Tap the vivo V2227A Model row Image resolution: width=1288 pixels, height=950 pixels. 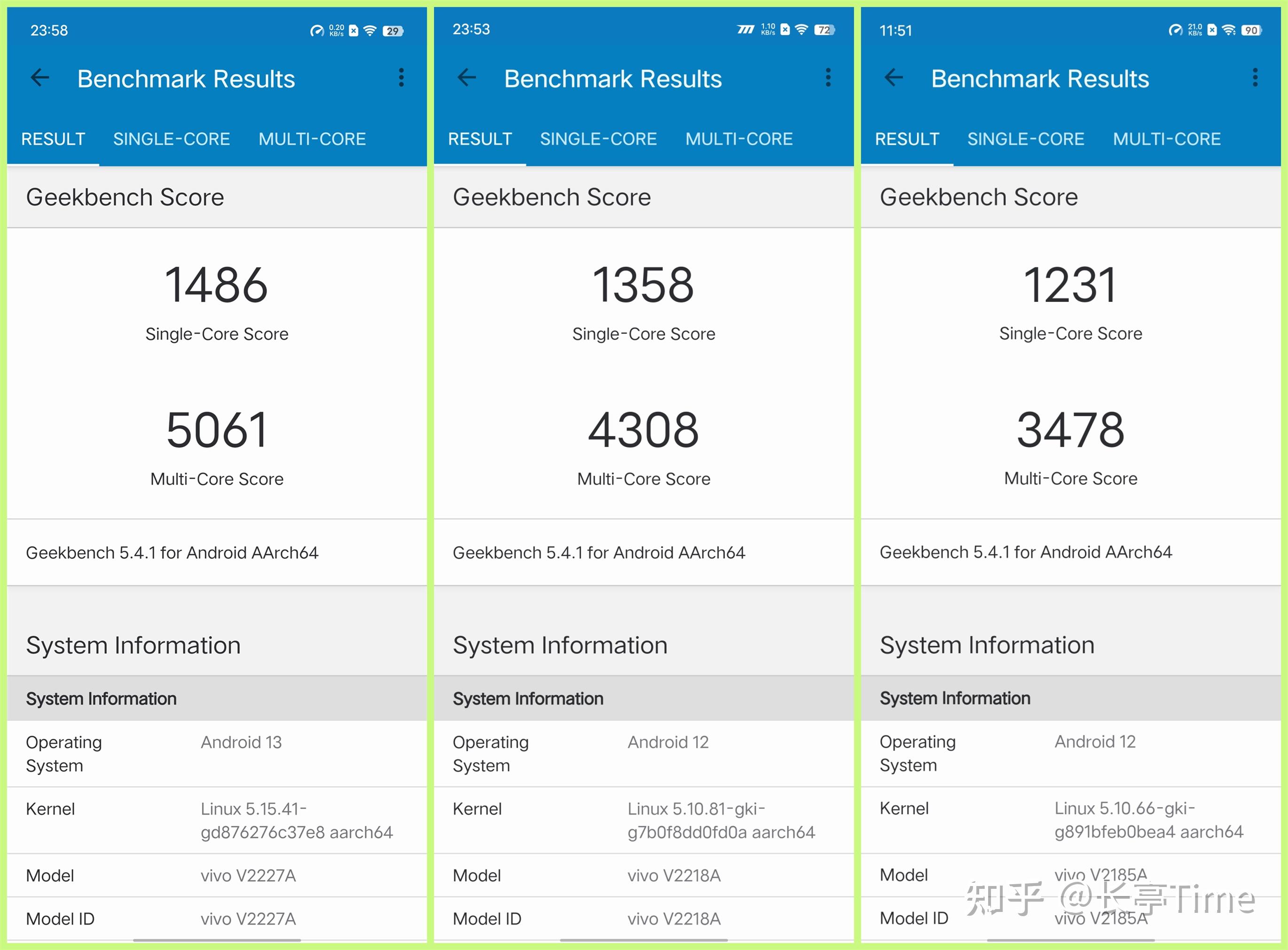click(216, 875)
